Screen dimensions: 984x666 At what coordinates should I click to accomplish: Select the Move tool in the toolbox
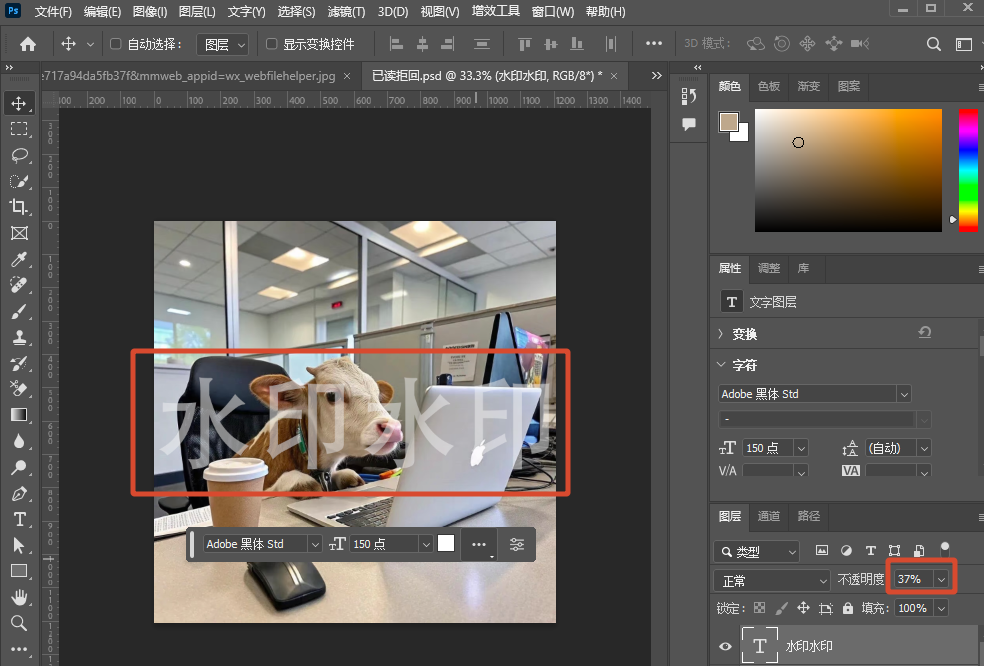pos(19,104)
